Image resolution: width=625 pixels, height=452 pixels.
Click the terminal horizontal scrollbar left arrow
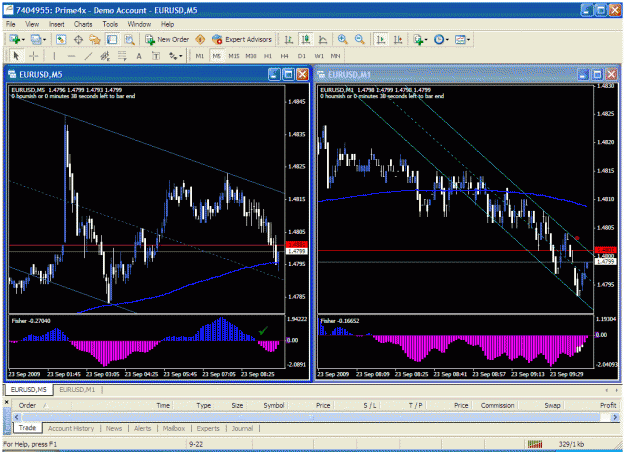point(16,417)
